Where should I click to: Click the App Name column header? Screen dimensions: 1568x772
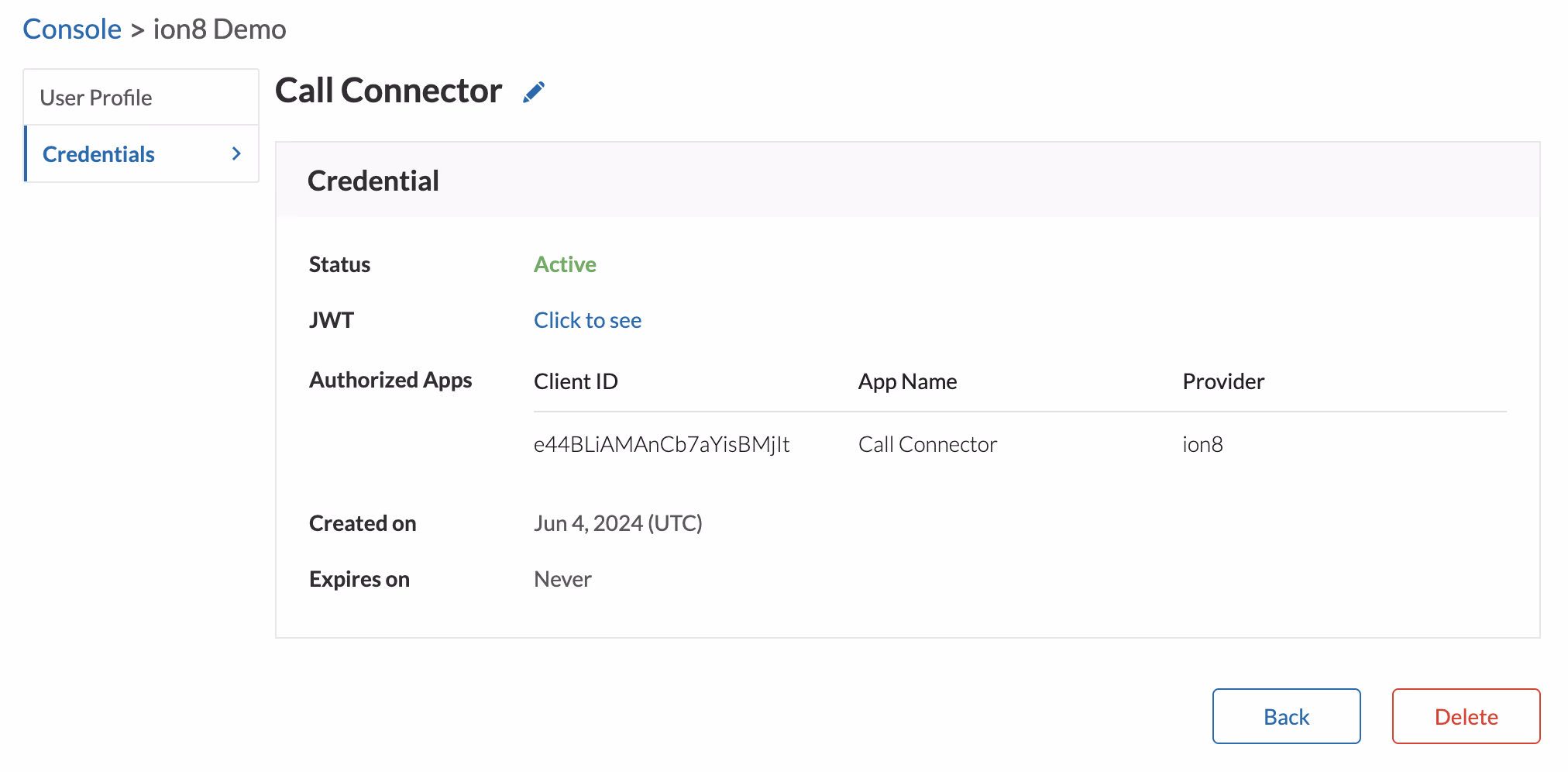(907, 381)
